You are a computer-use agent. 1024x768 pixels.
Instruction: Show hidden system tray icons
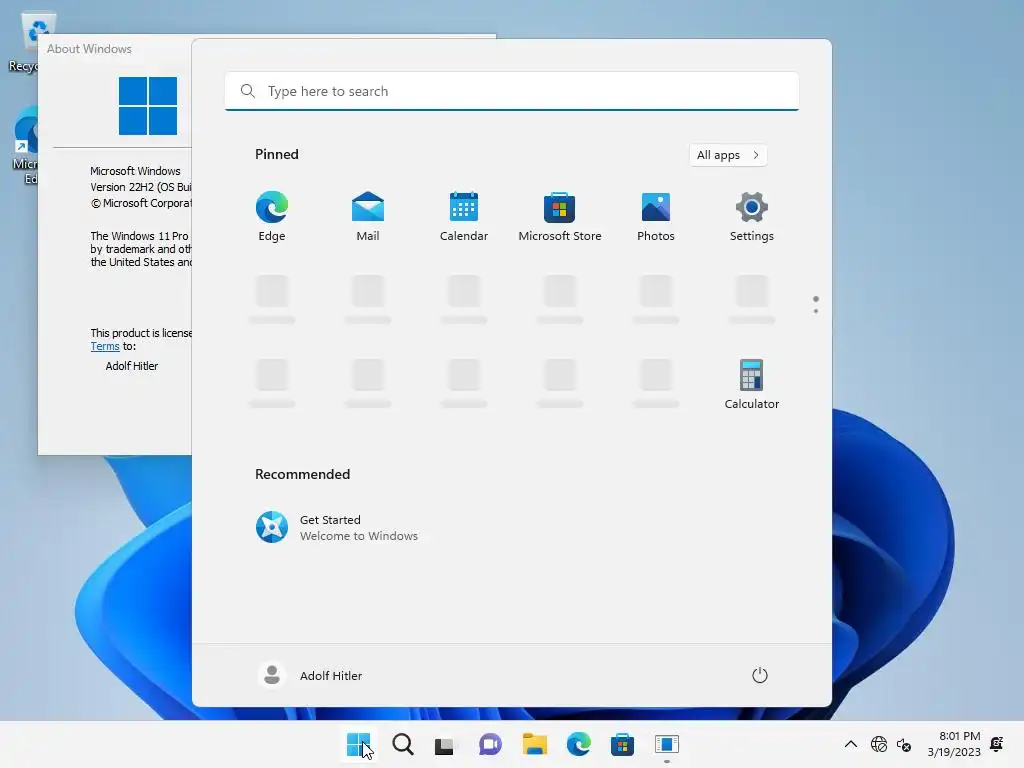[x=851, y=744]
